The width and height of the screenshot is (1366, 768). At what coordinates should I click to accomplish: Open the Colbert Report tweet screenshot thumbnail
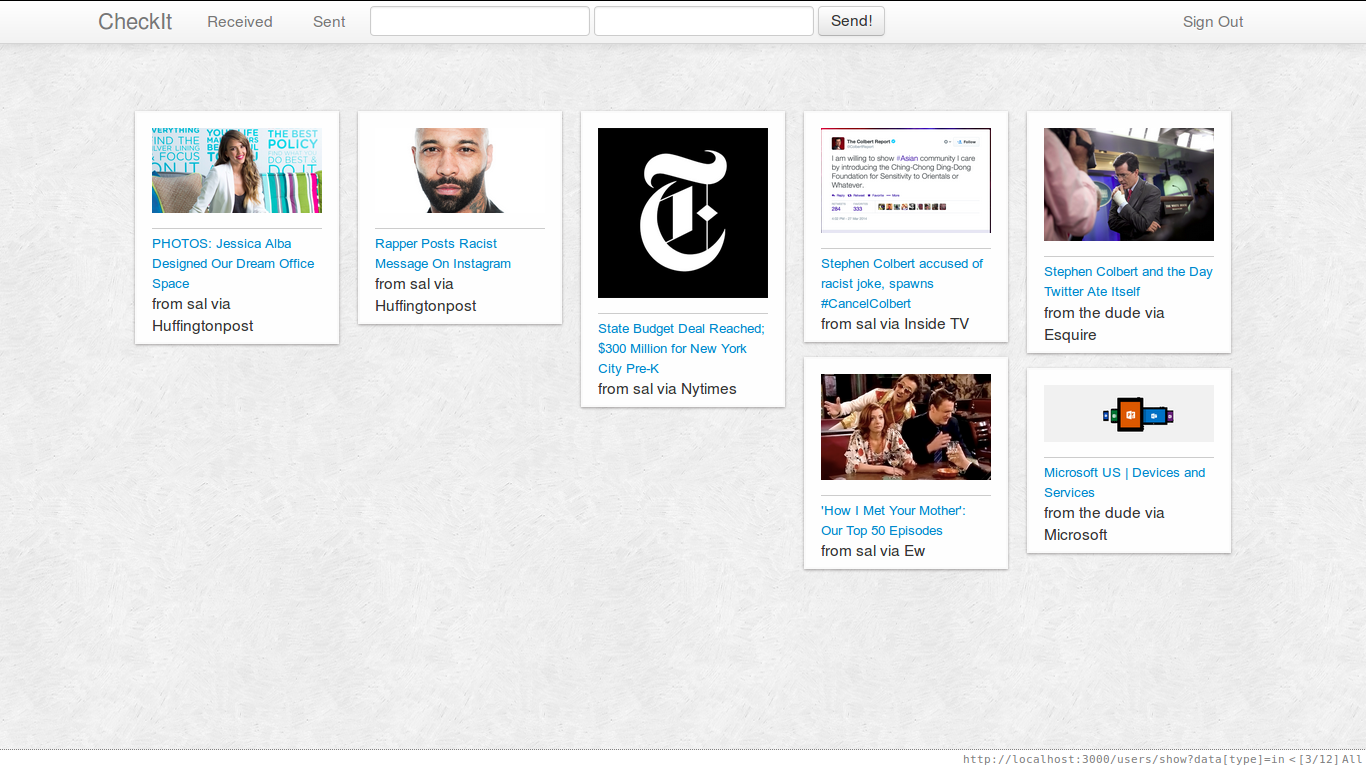906,180
